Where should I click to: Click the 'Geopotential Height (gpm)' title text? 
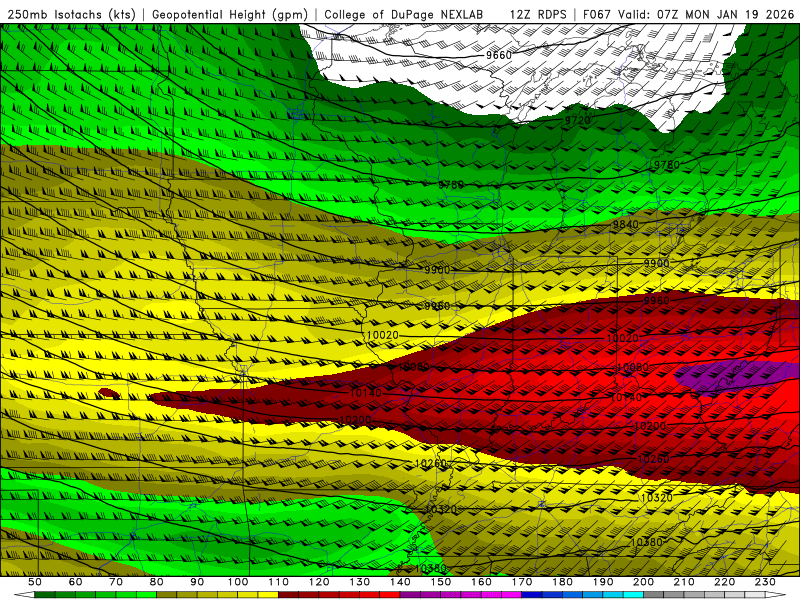click(230, 14)
